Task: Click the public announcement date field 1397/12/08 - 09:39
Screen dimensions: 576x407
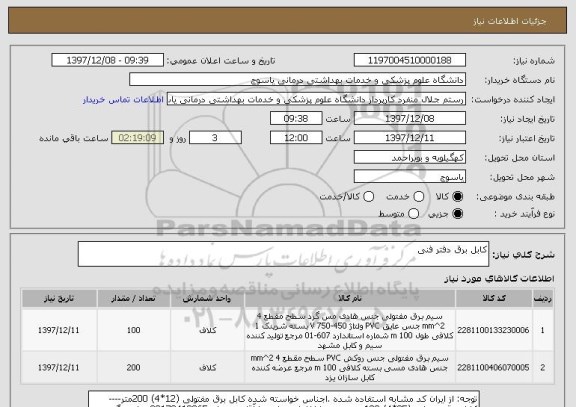Action: point(108,60)
